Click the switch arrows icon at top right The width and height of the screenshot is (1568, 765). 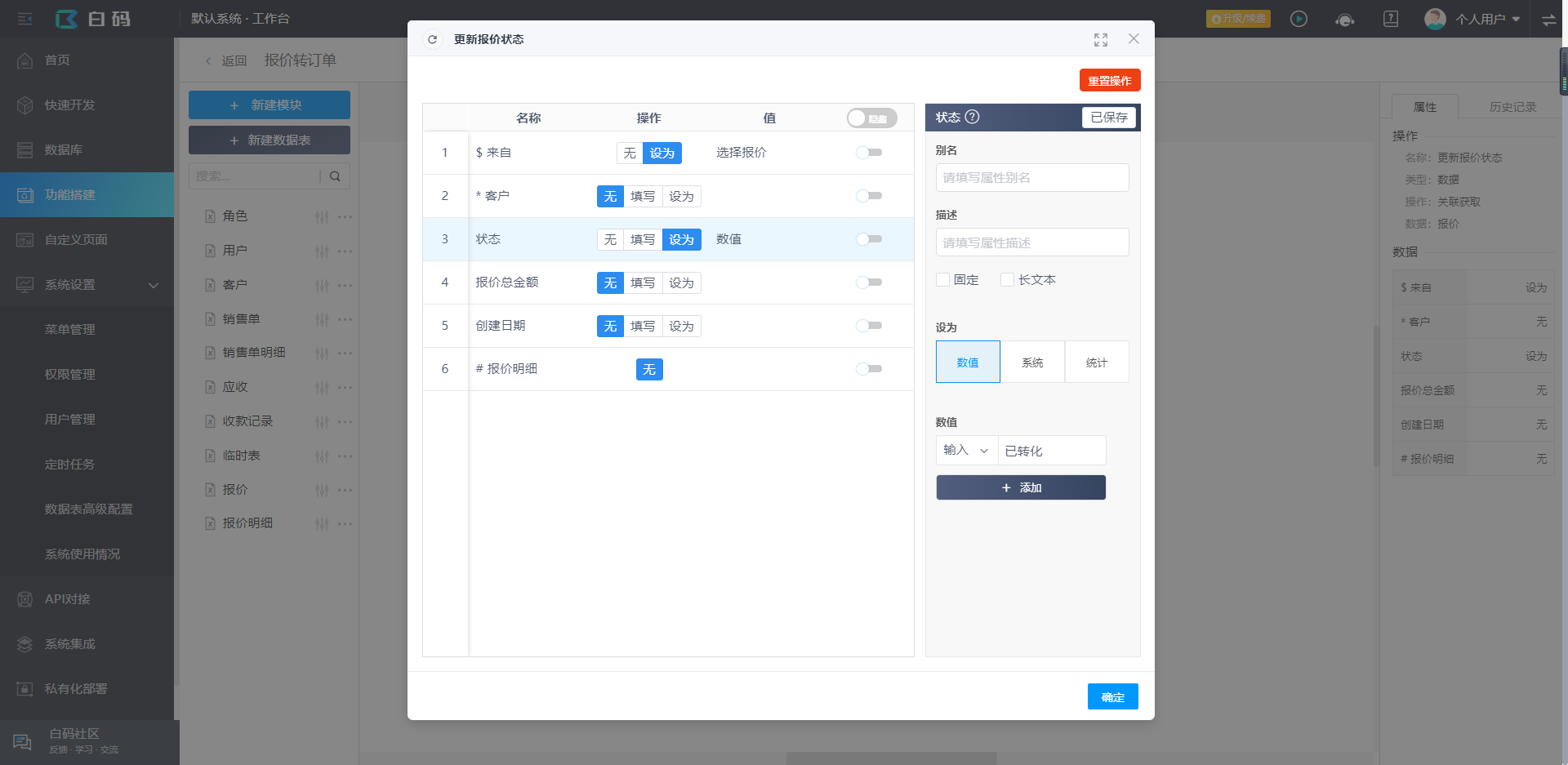coord(1548,20)
